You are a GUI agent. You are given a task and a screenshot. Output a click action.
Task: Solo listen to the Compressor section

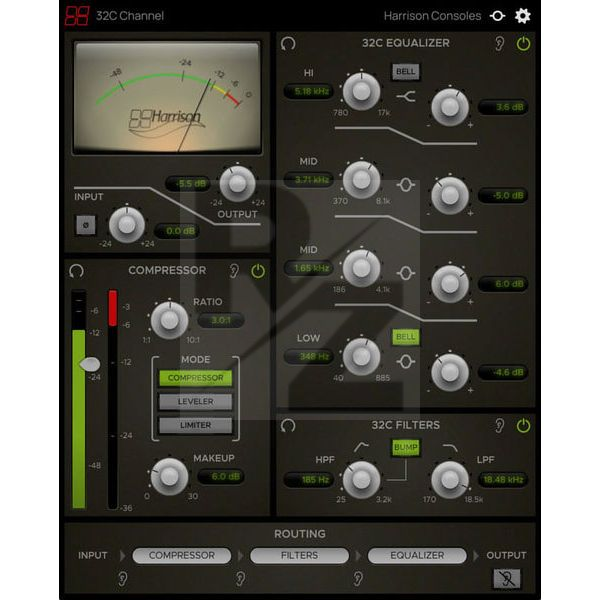point(234,271)
